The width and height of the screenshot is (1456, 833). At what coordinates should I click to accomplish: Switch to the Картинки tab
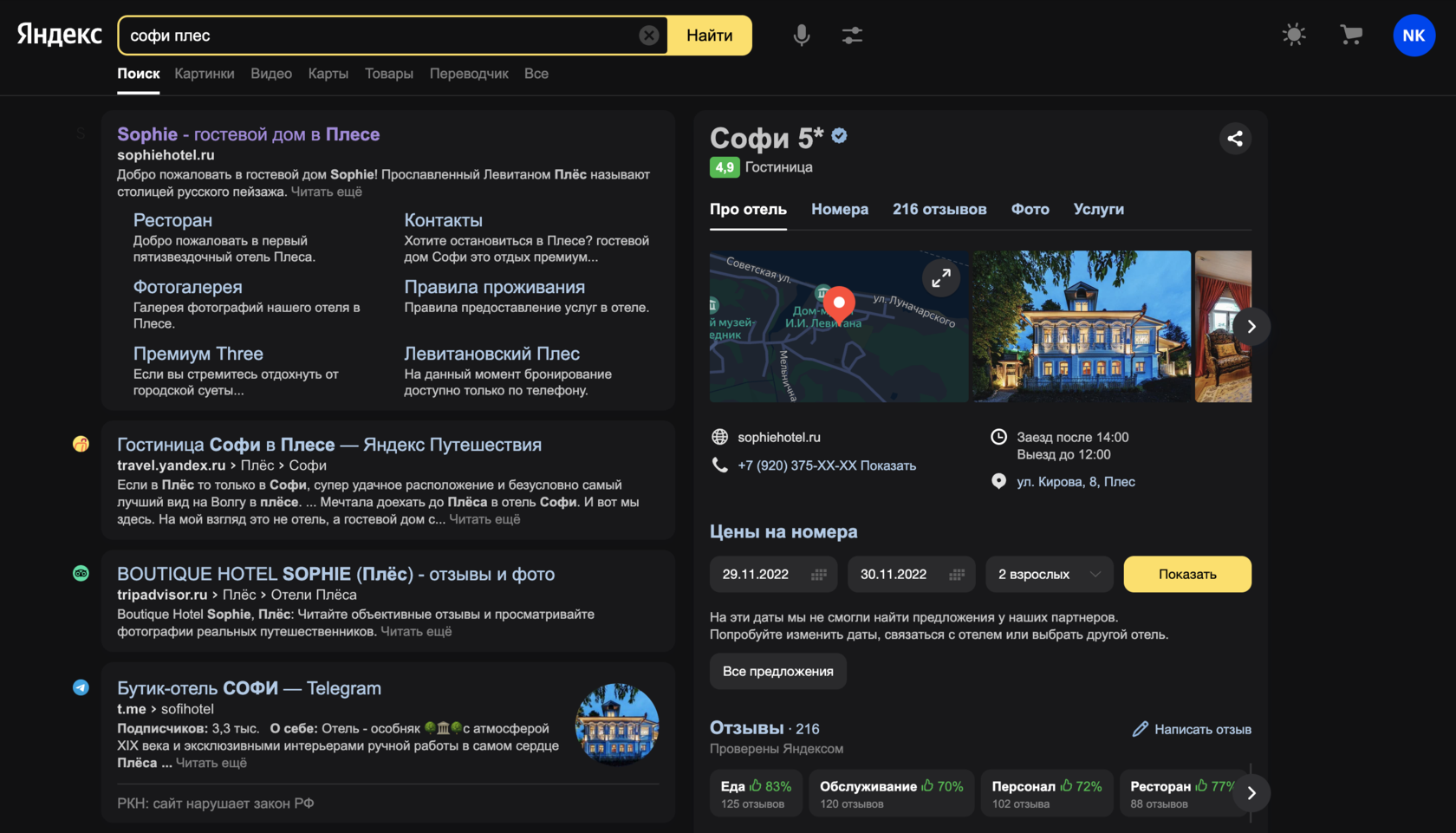pyautogui.click(x=205, y=74)
